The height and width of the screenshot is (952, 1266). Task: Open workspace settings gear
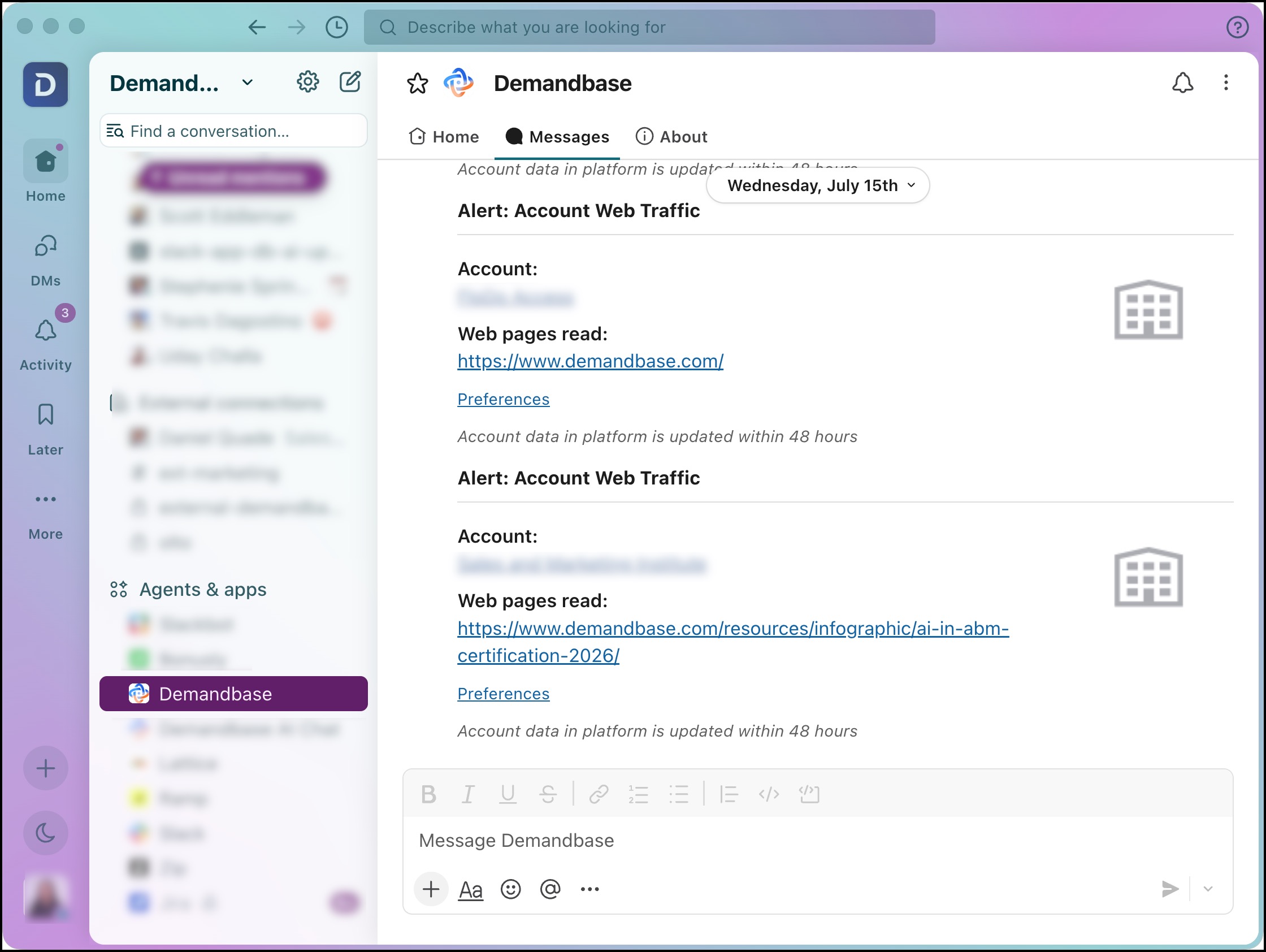click(x=308, y=83)
